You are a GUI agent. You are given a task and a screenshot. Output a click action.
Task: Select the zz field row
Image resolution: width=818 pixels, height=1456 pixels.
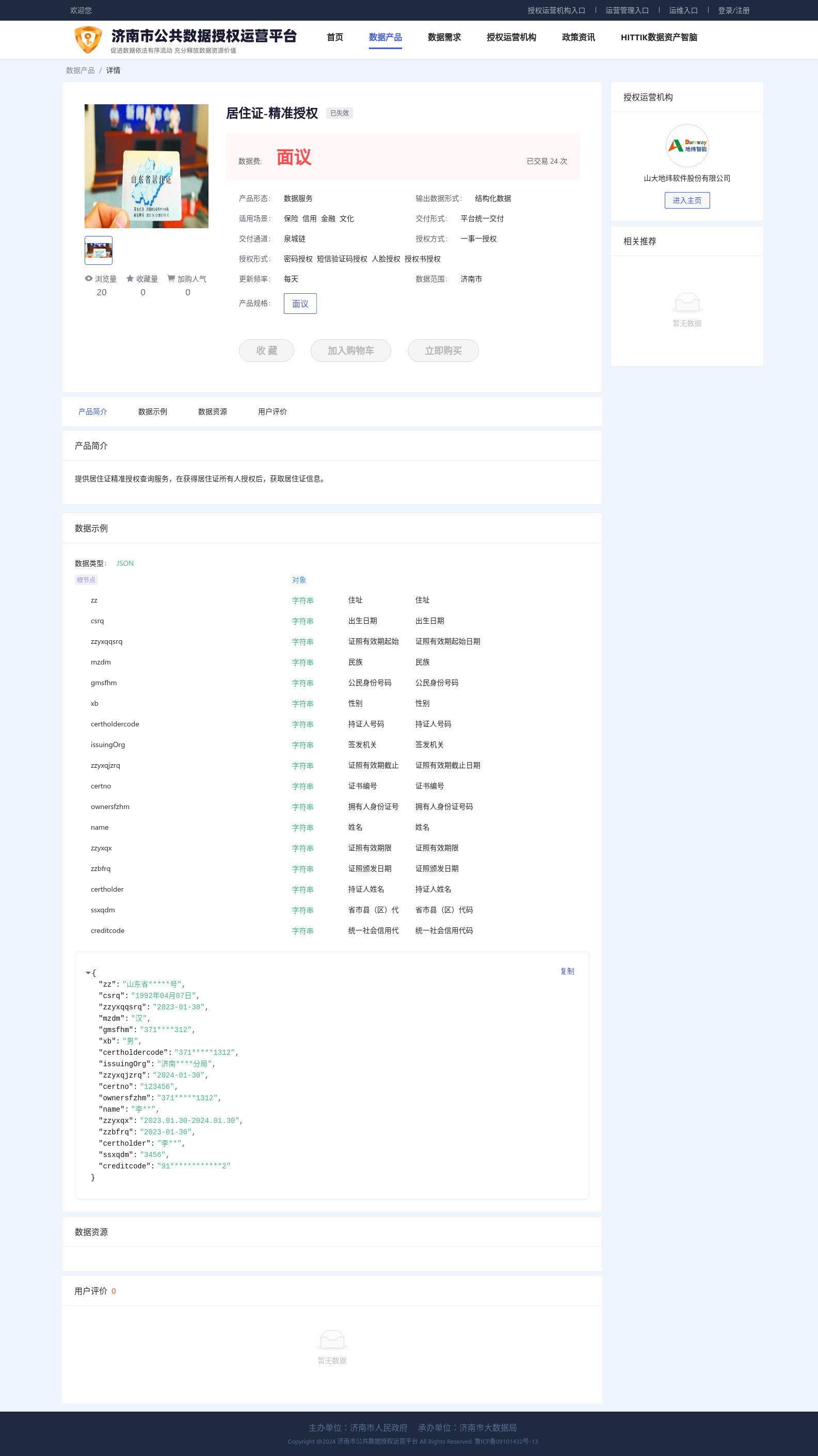[332, 600]
